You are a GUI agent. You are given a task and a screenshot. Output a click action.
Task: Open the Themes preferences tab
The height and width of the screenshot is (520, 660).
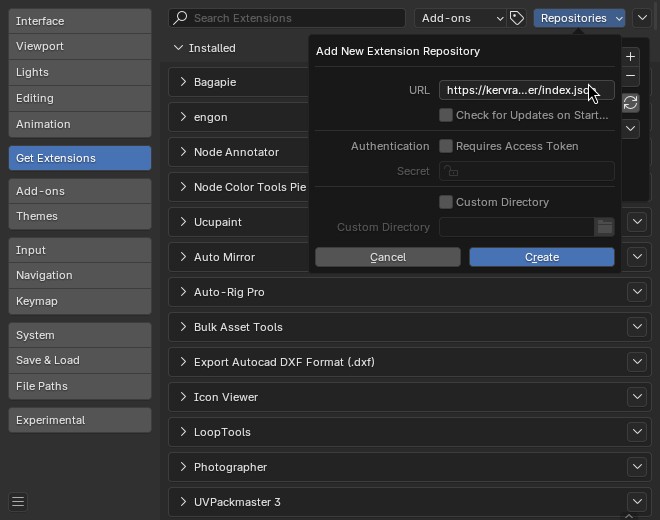click(x=80, y=216)
